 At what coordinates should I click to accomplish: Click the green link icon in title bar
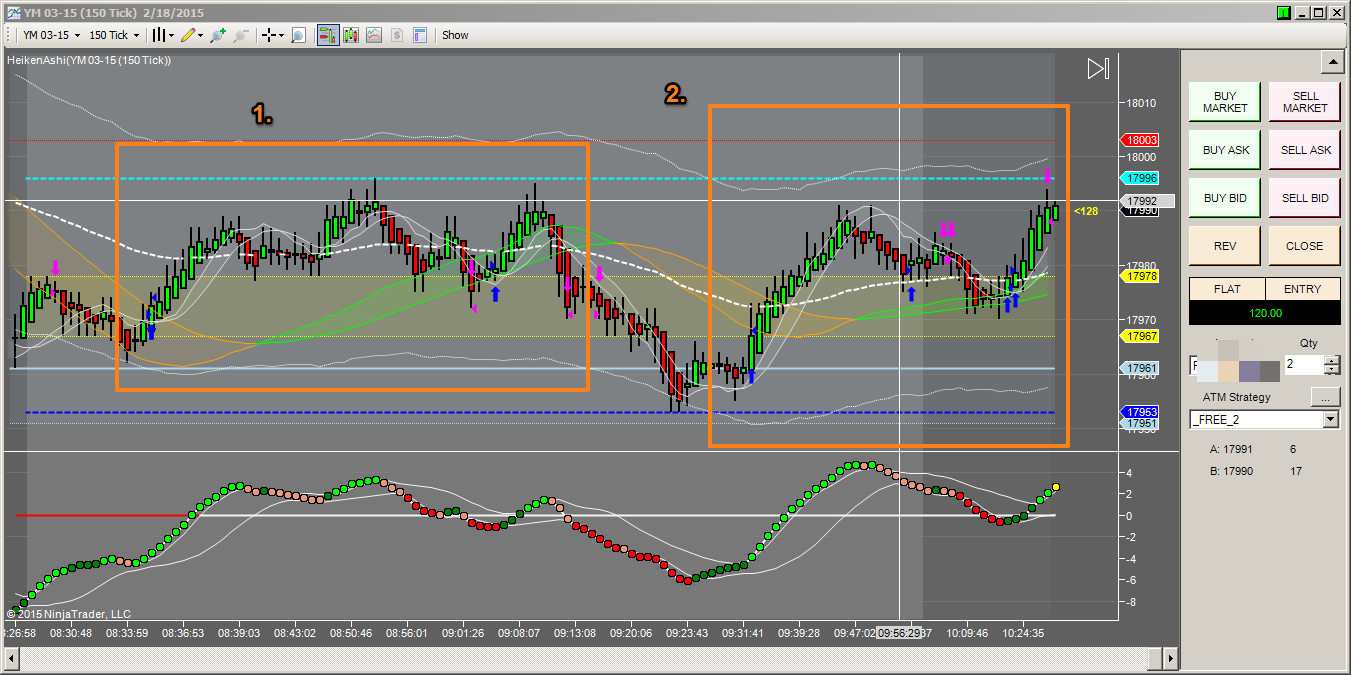tap(1283, 12)
